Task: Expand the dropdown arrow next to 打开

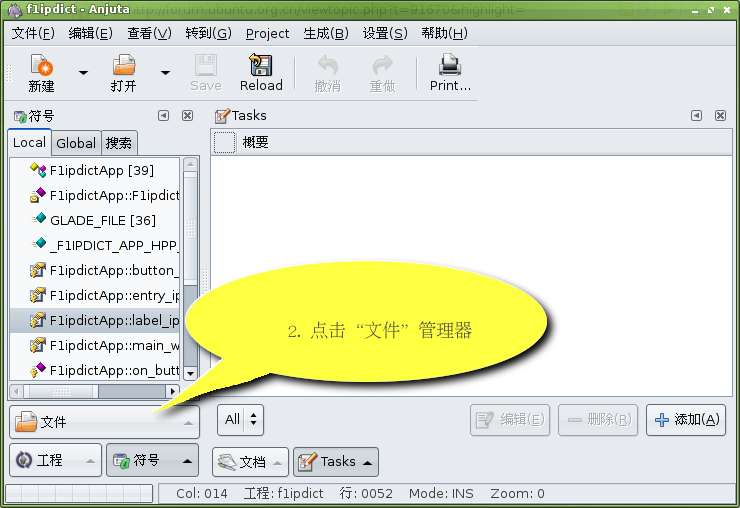Action: 165,73
